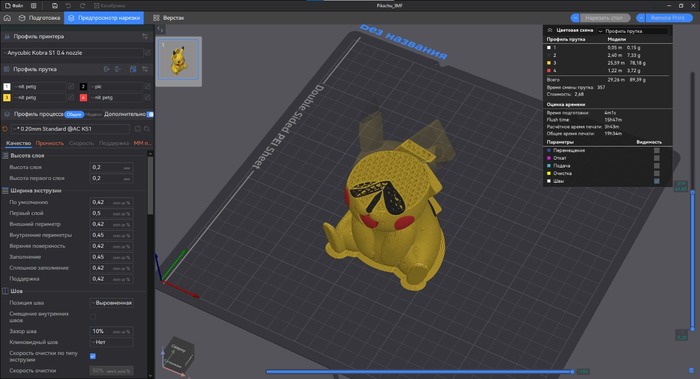This screenshot has width=700, height=379.
Task: Toggle the Дополнительно advanced switch
Action: 150,114
